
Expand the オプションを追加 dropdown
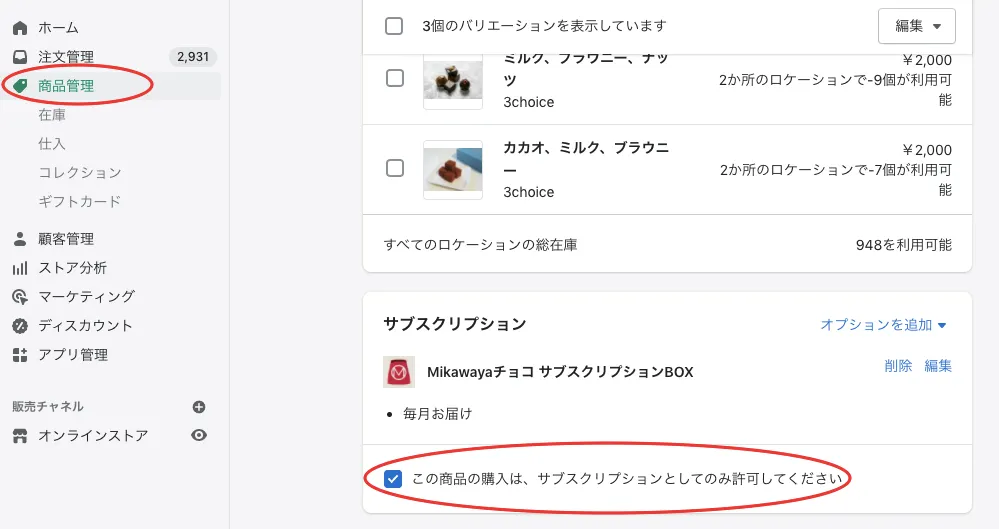point(883,325)
